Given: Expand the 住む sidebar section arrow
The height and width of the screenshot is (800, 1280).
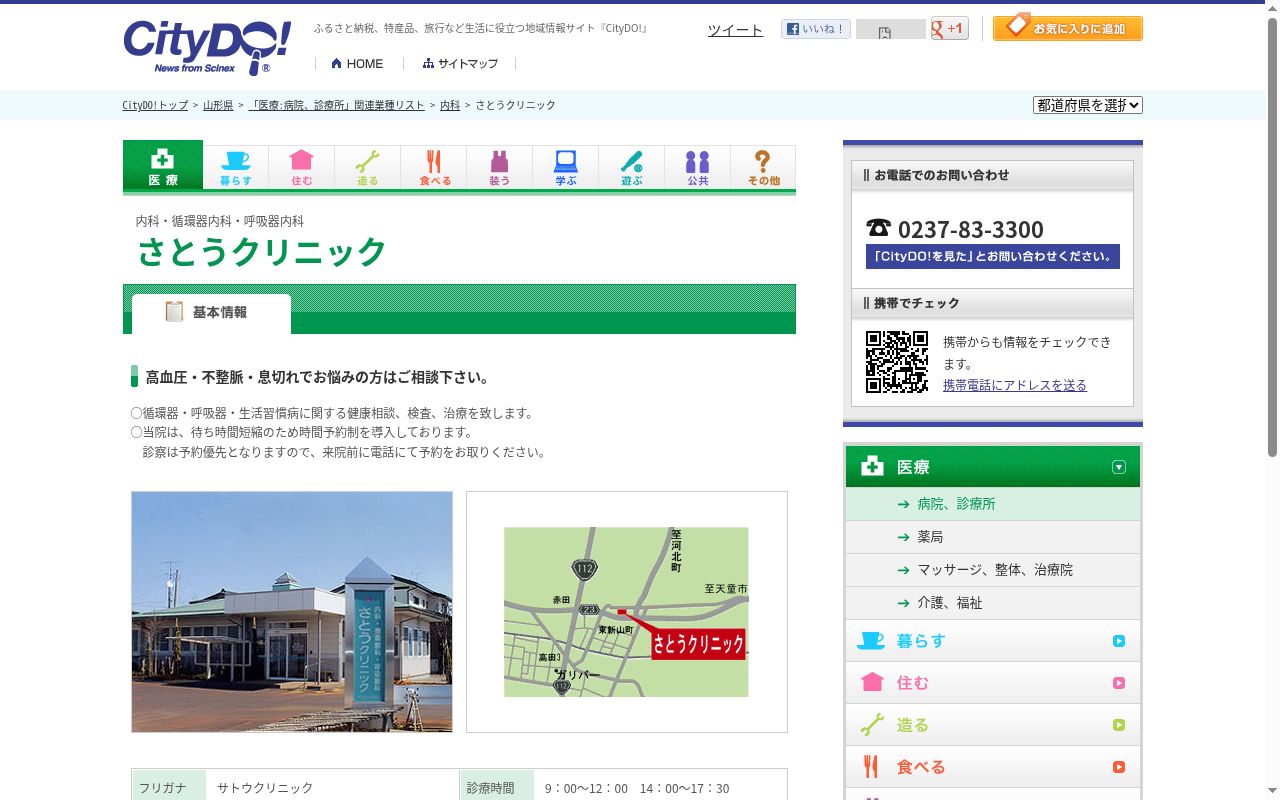Looking at the screenshot, I should pyautogui.click(x=1119, y=683).
